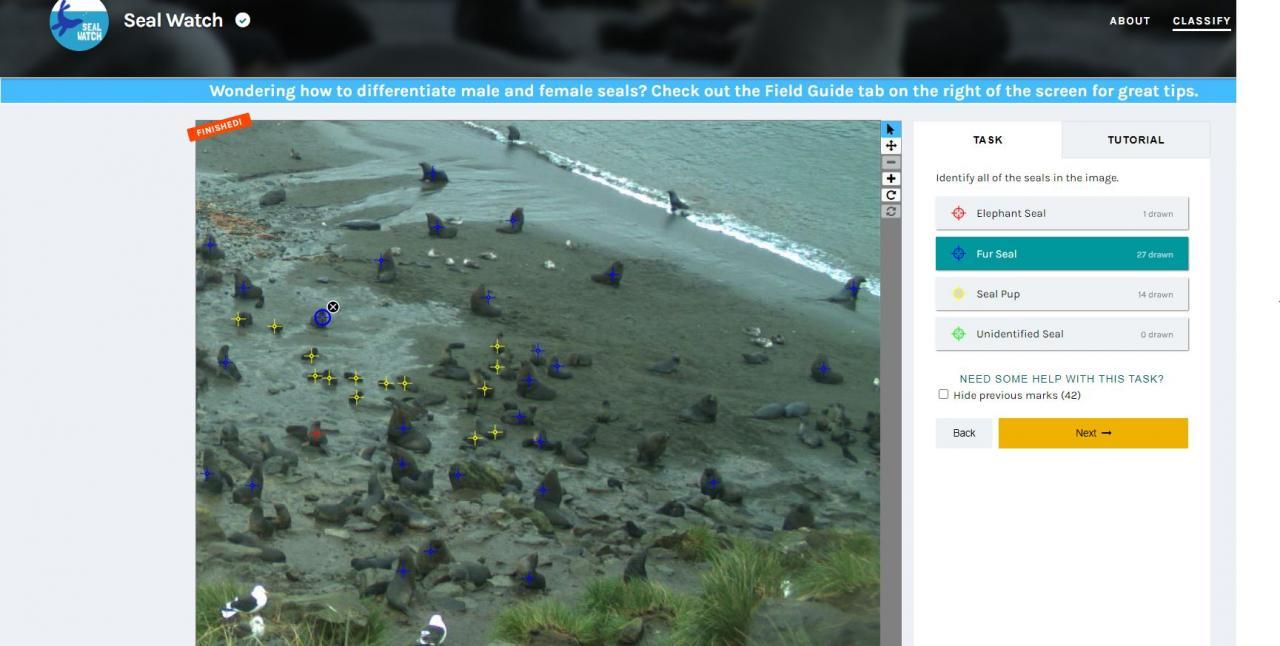The width and height of the screenshot is (1280, 646).
Task: Click the Seal Watch round logo
Action: (79, 22)
